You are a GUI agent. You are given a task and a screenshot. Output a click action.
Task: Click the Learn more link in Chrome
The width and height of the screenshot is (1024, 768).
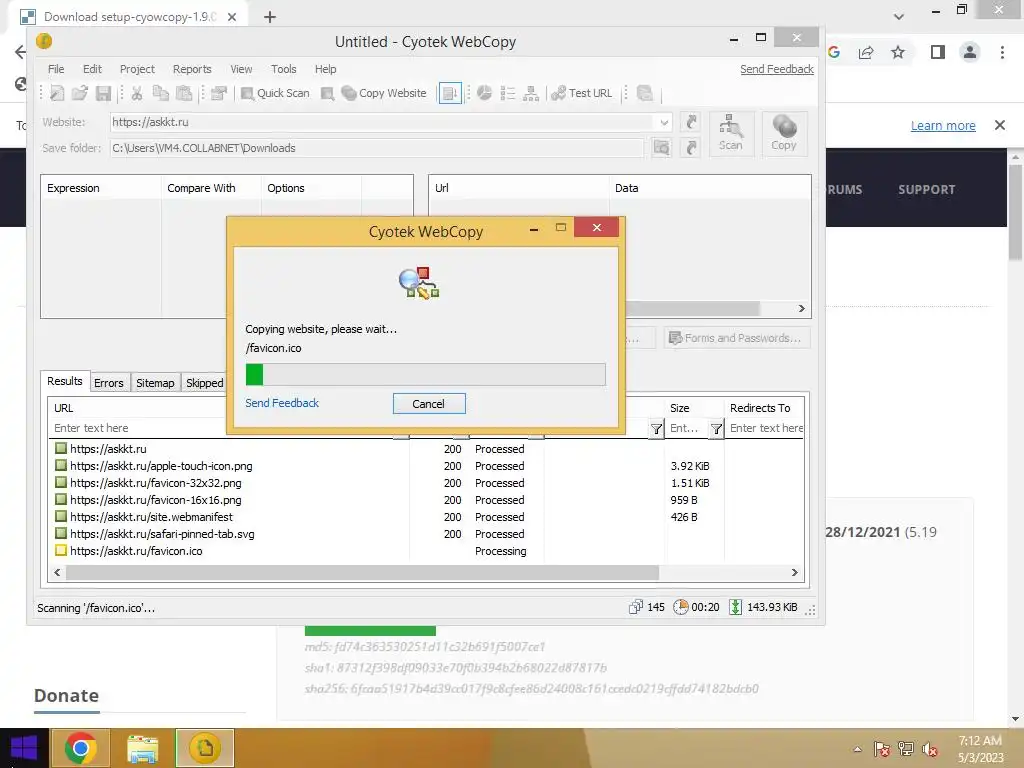943,125
